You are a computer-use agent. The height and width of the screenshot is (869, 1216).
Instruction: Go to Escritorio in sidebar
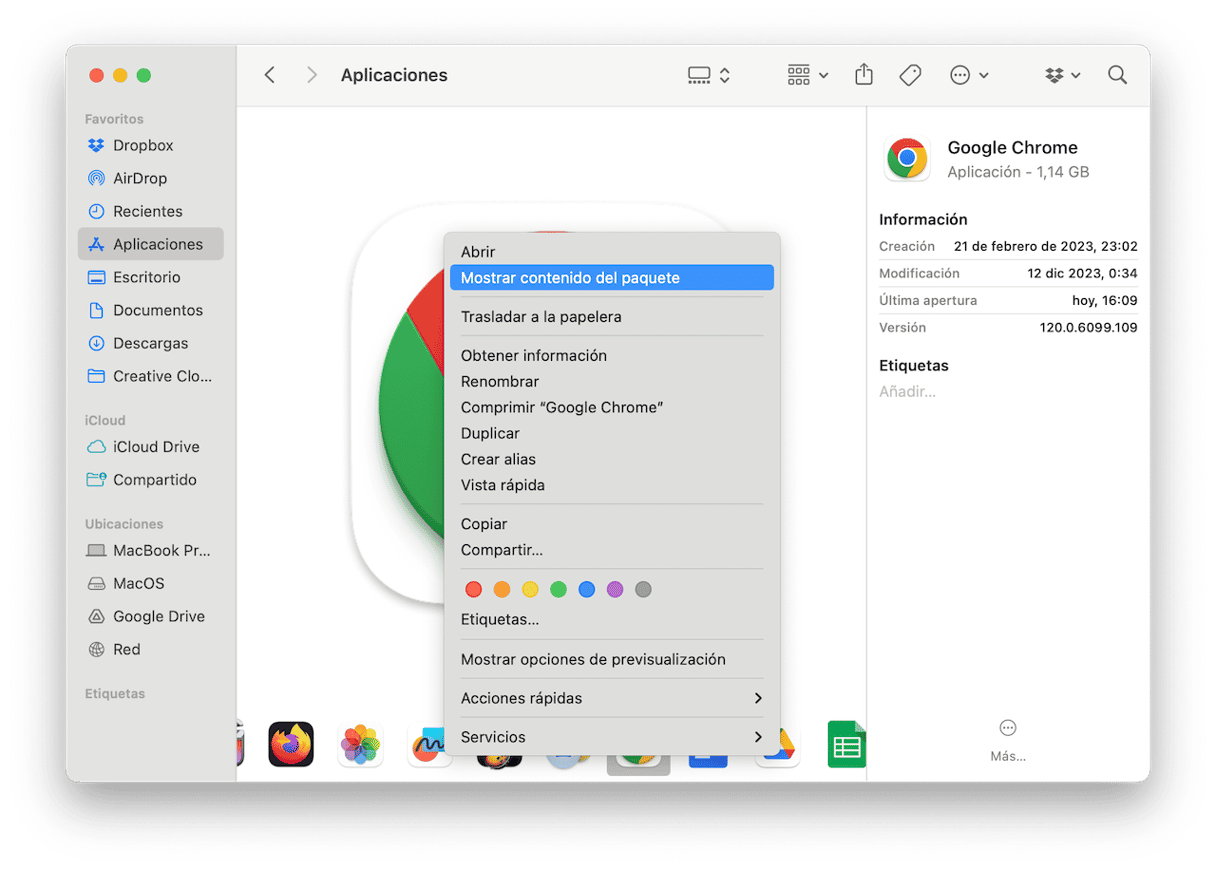(x=150, y=277)
